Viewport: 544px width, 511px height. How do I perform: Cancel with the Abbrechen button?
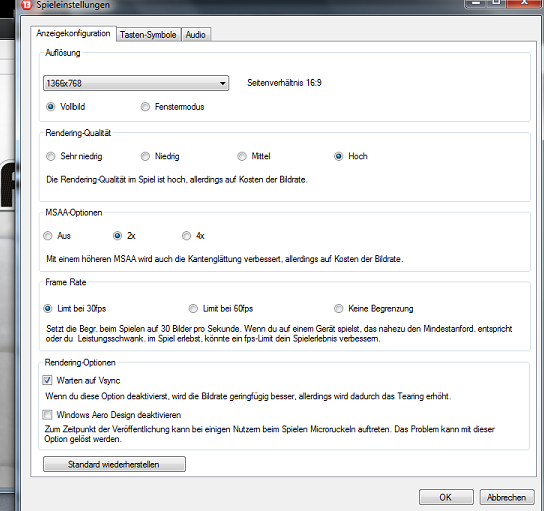(507, 497)
